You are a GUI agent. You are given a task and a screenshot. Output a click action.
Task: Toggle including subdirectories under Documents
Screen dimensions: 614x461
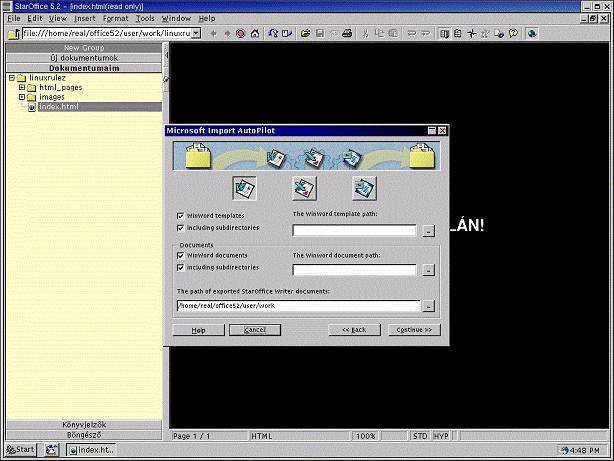[x=180, y=268]
